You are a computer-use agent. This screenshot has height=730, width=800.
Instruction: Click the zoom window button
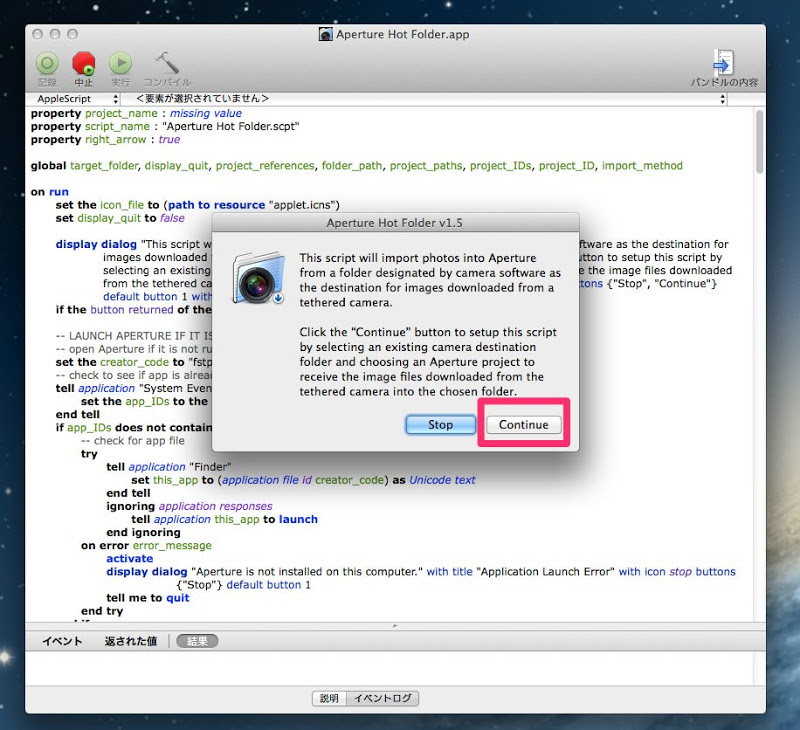(x=72, y=34)
